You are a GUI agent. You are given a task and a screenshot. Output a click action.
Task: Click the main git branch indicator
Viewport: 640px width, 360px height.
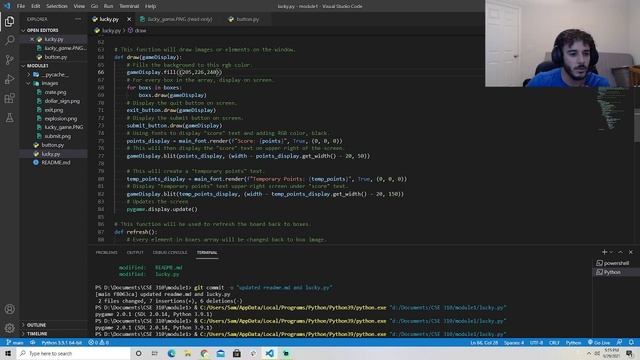15,343
